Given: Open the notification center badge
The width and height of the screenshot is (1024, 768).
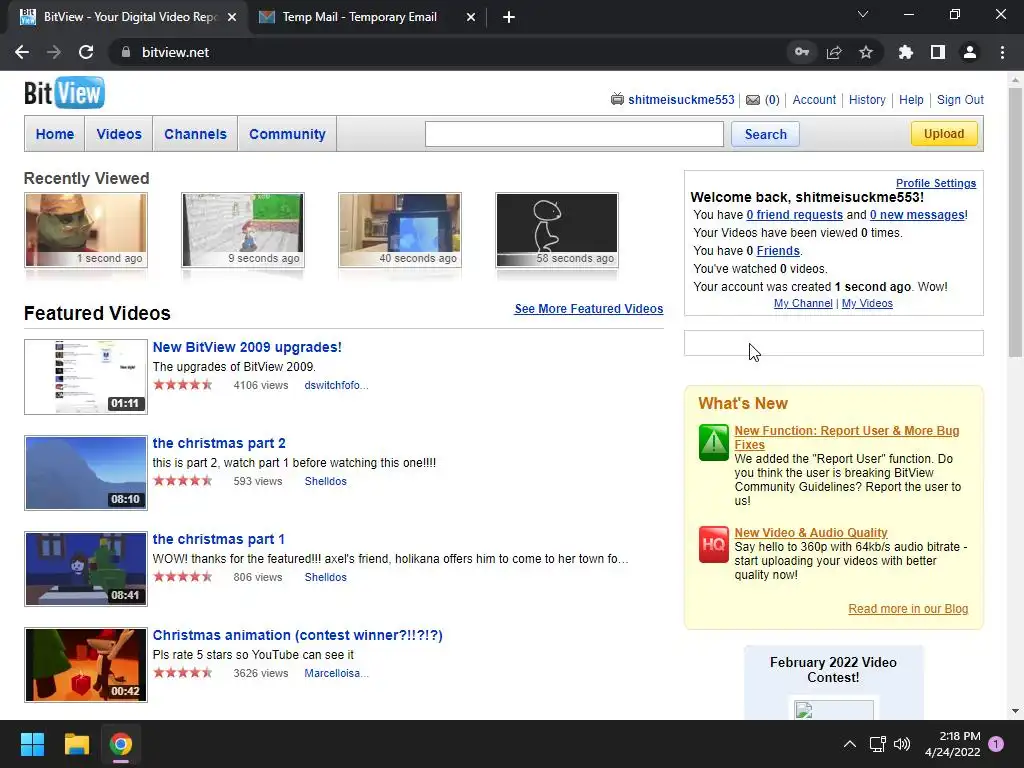Looking at the screenshot, I should click(x=996, y=744).
